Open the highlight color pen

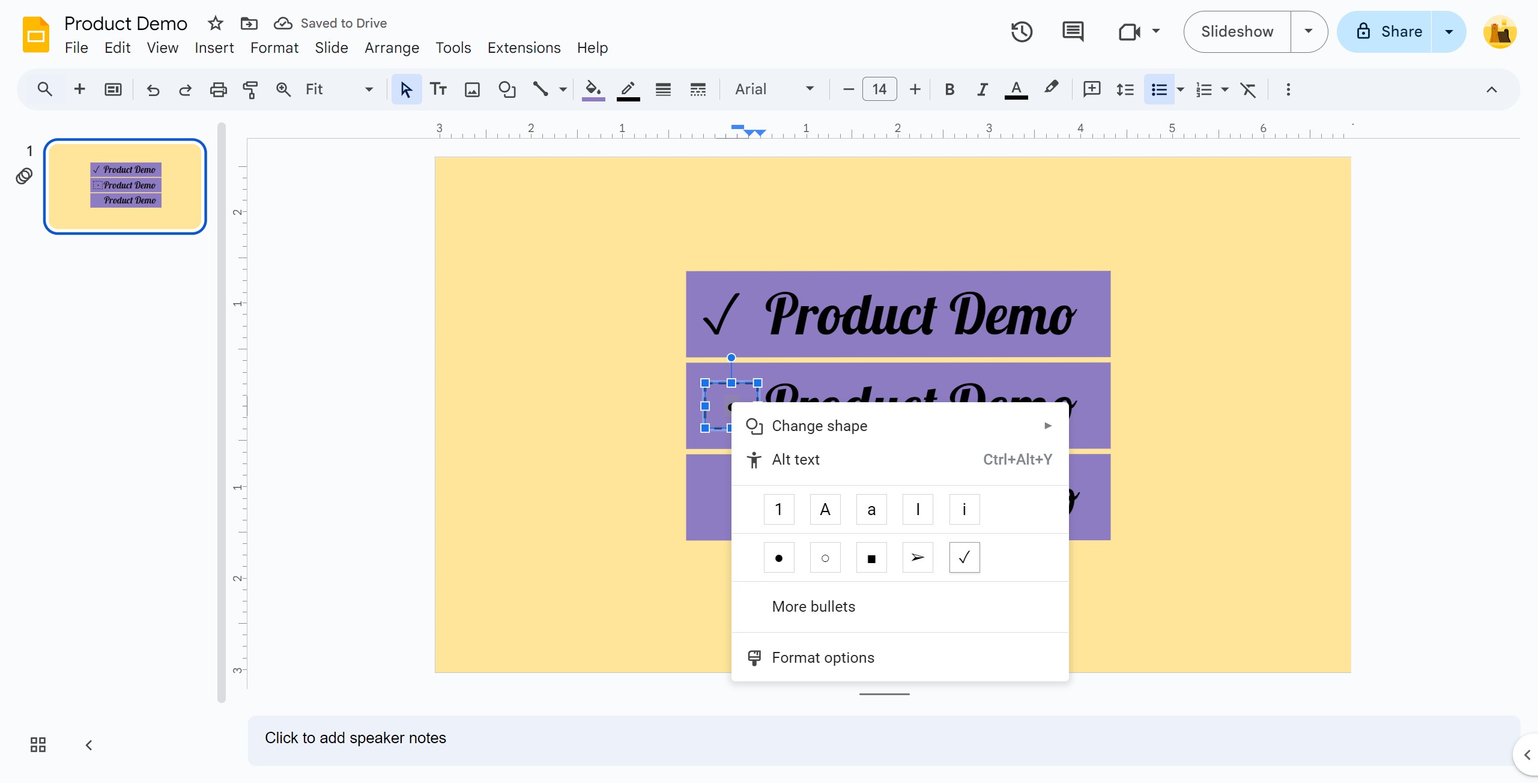tap(1051, 88)
